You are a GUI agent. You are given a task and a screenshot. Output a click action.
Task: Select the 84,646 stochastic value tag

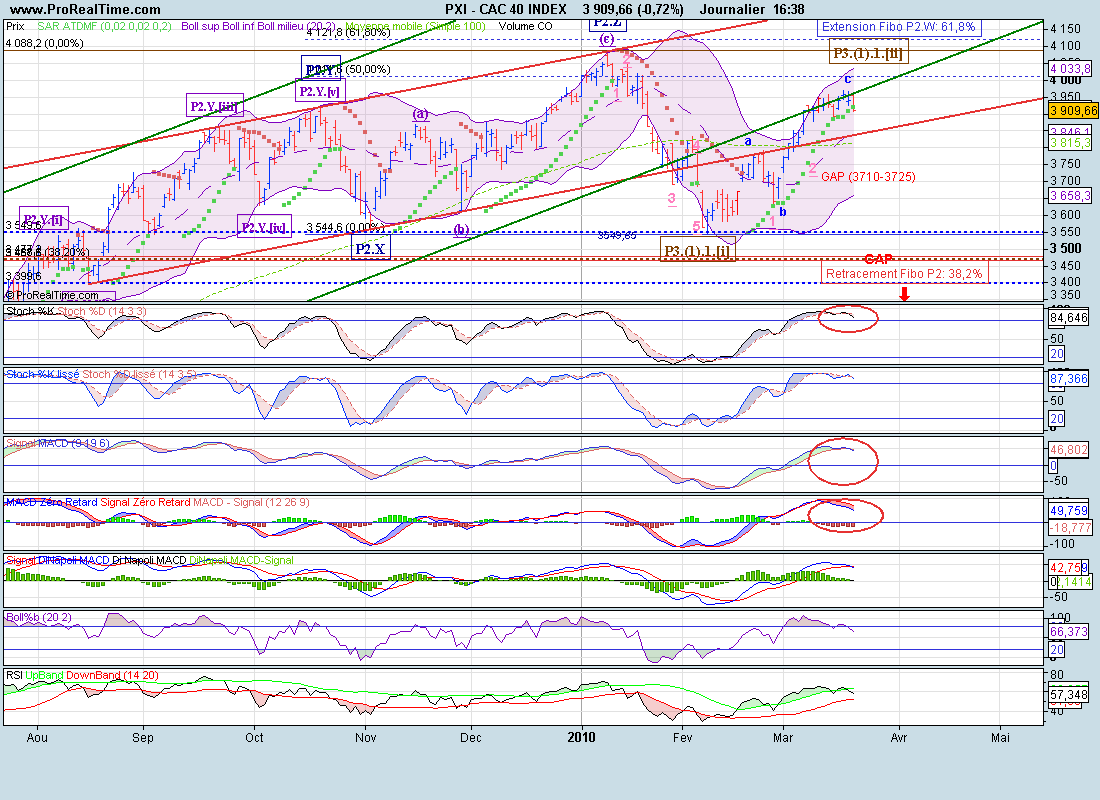[x=1068, y=318]
